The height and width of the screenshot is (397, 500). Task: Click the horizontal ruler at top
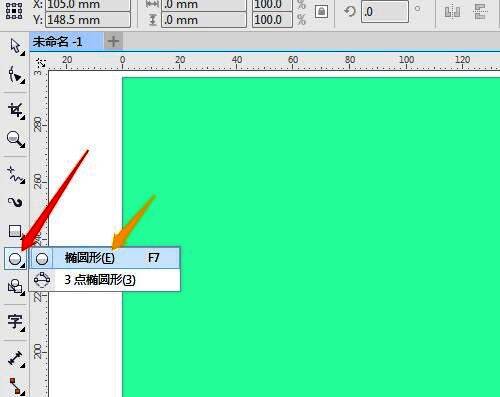pos(274,62)
